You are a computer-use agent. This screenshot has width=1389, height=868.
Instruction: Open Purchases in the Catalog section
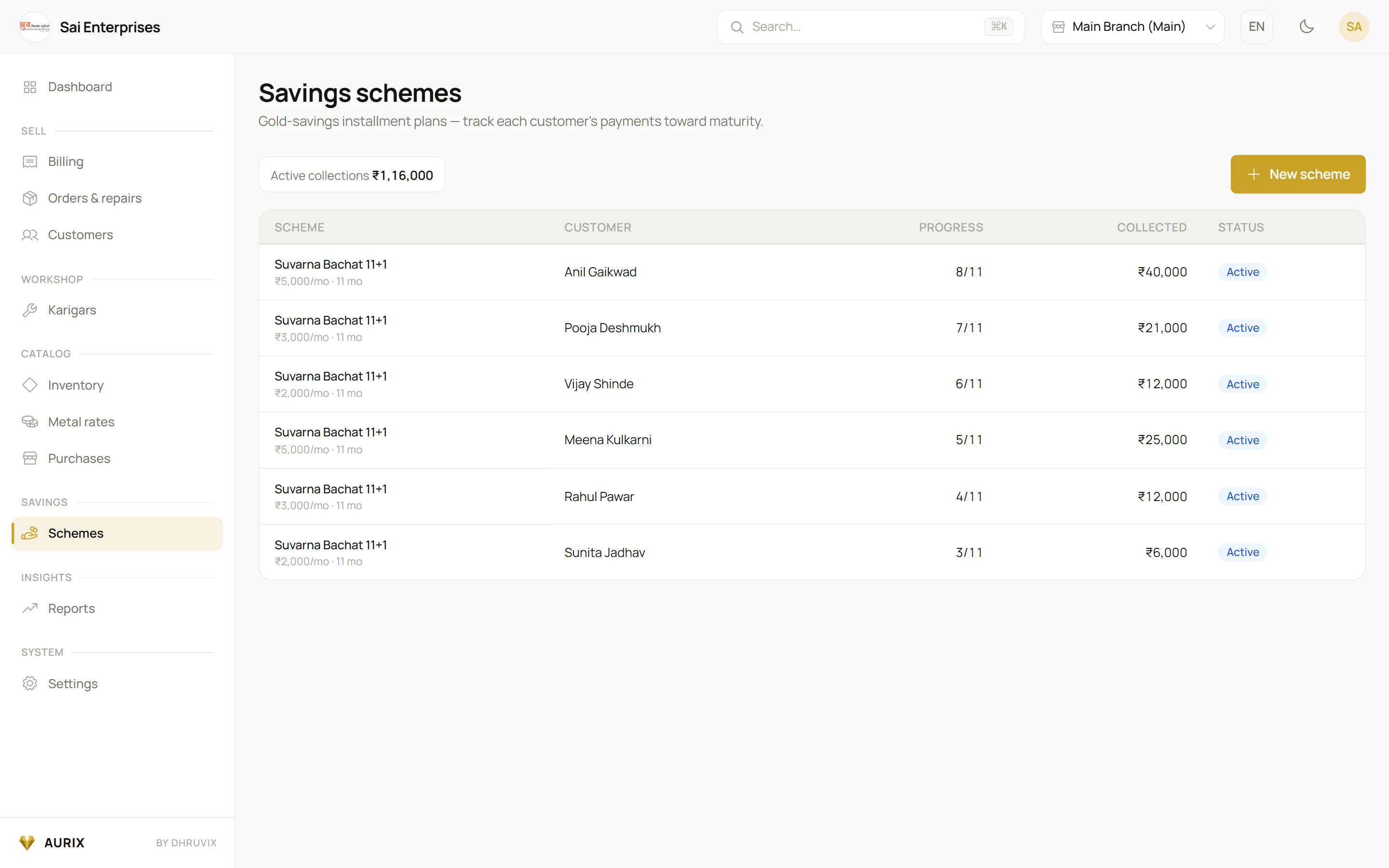117,458
